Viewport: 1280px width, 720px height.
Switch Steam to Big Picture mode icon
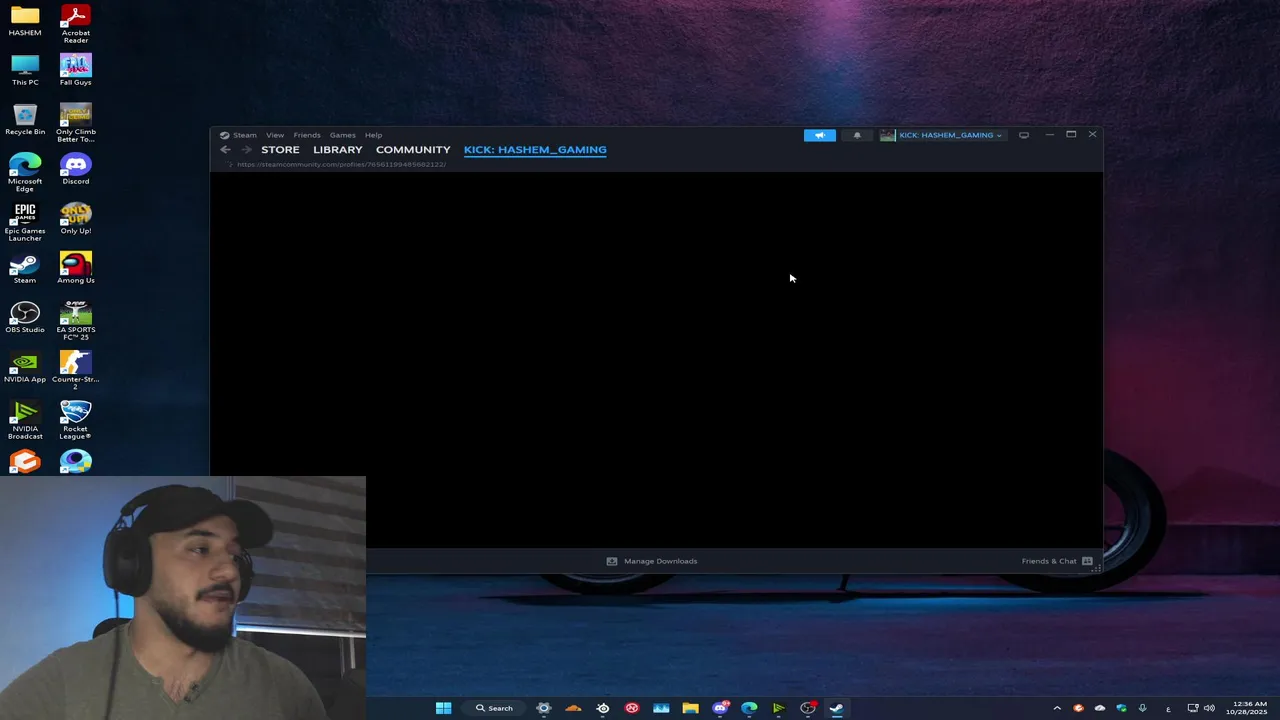point(1023,135)
